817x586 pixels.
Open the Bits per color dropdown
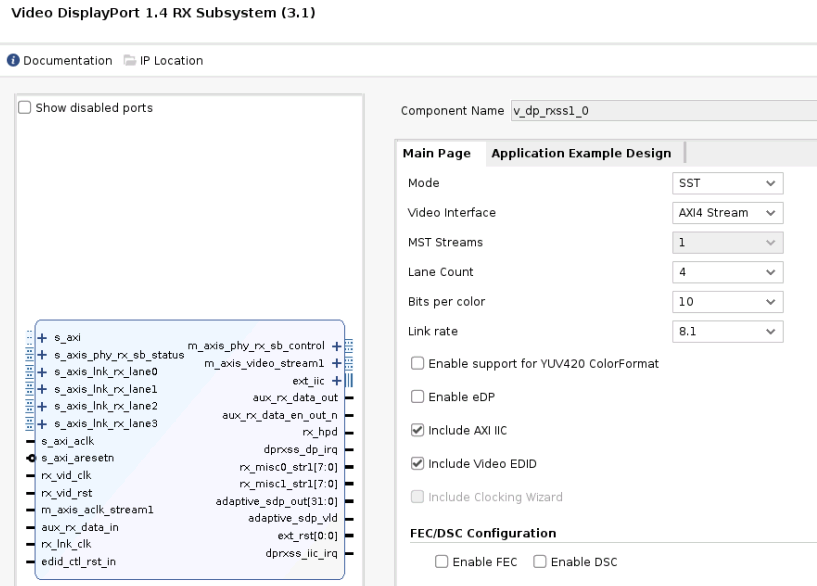[x=727, y=302]
